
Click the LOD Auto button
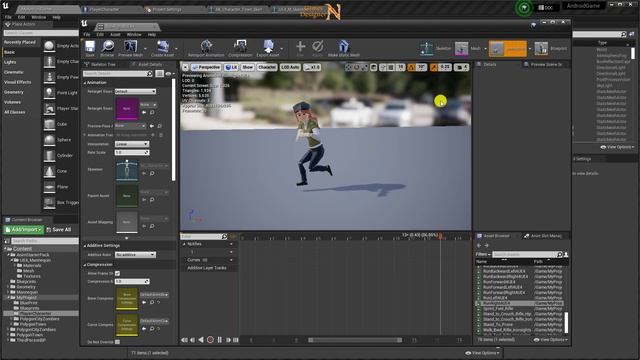(290, 67)
